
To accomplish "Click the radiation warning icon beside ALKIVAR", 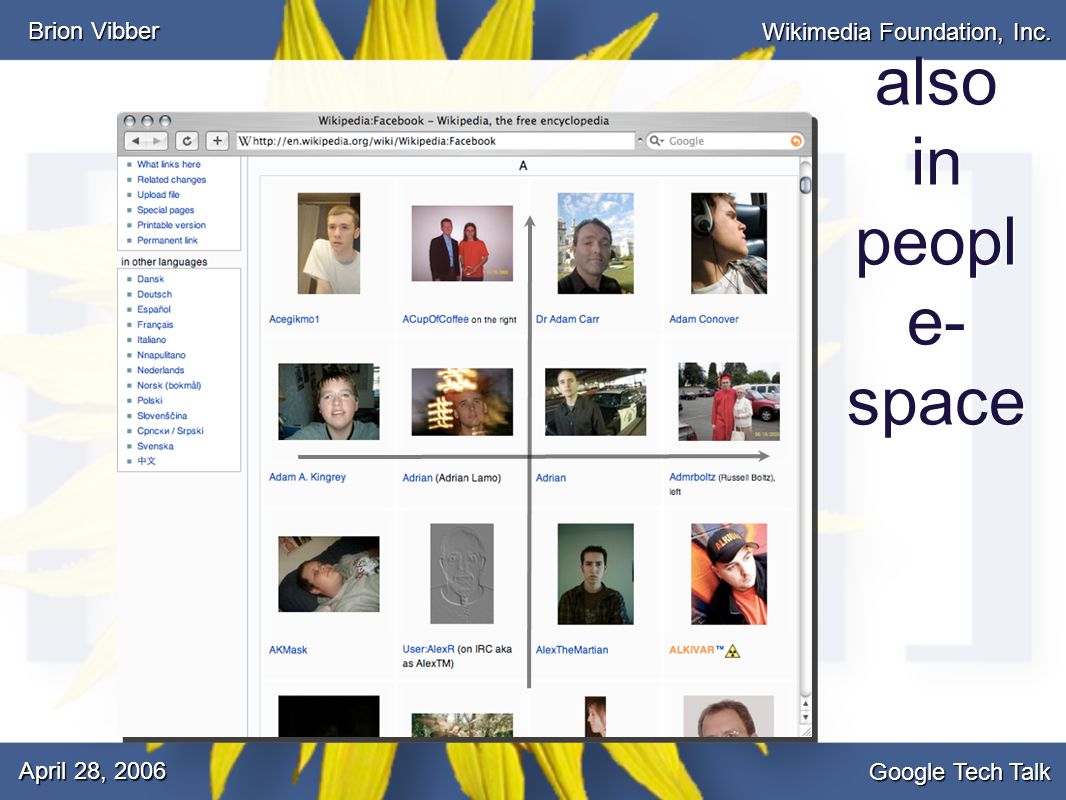I will coord(732,651).
